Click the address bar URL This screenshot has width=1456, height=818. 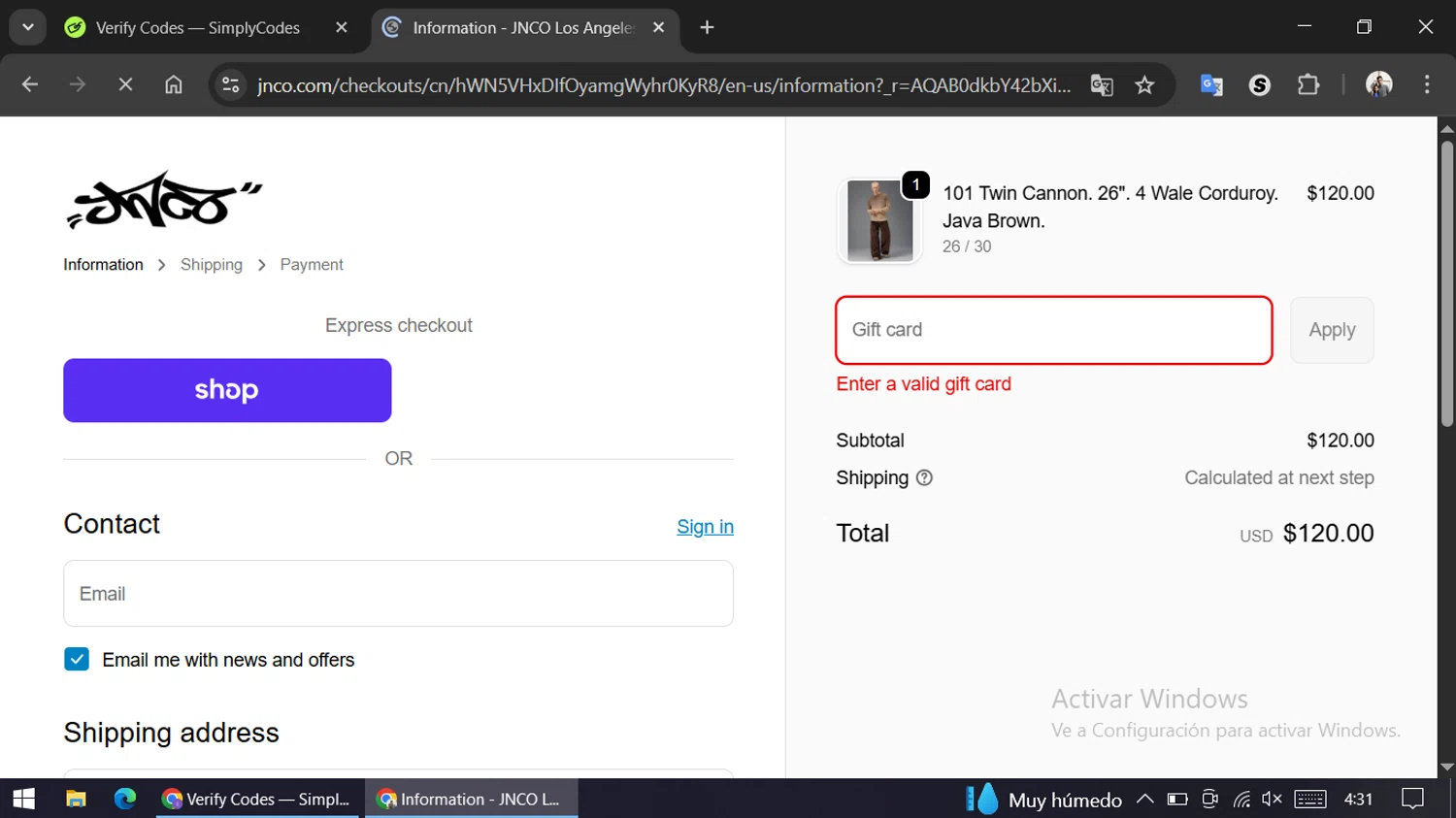664,85
